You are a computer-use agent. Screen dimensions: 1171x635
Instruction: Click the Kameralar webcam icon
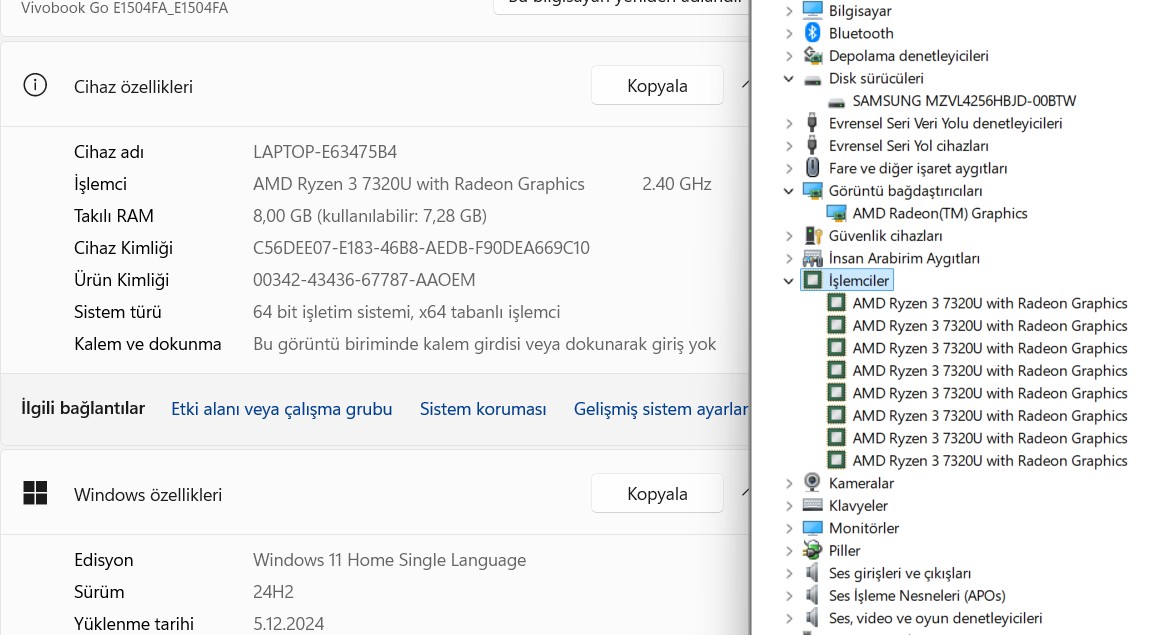click(813, 483)
